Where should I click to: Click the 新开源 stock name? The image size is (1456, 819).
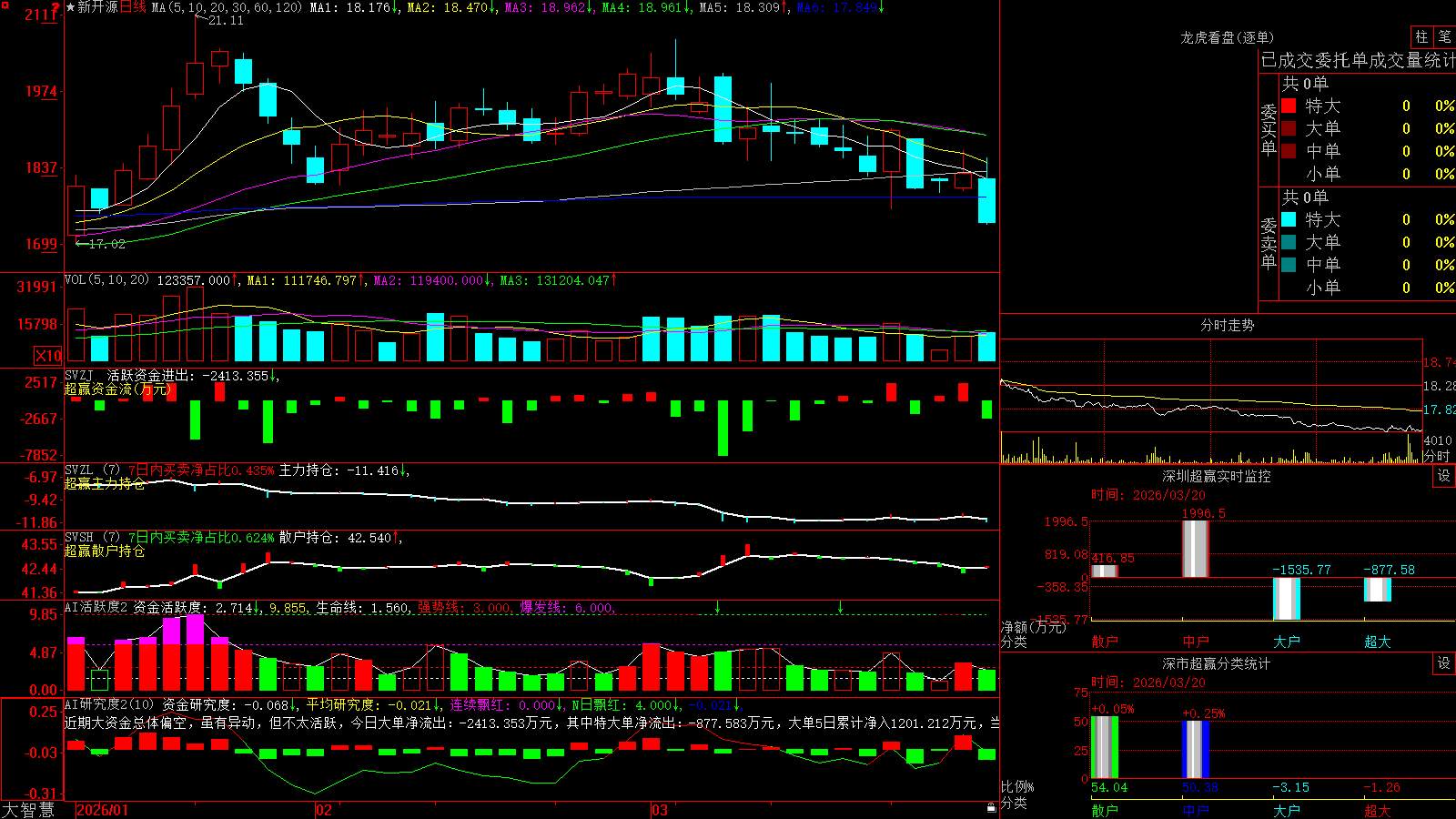tap(98, 7)
